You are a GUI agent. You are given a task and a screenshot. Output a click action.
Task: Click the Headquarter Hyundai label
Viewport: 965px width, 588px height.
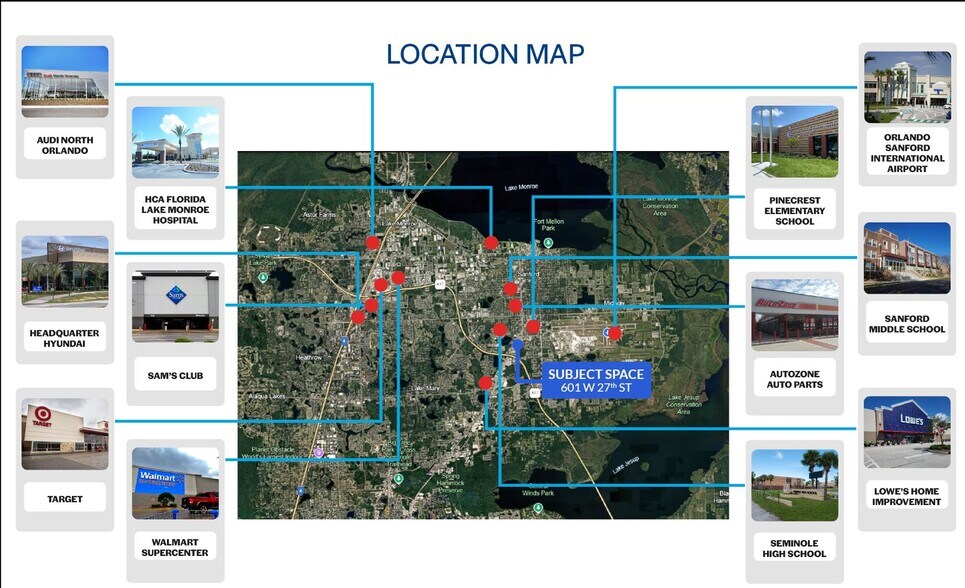(65, 338)
